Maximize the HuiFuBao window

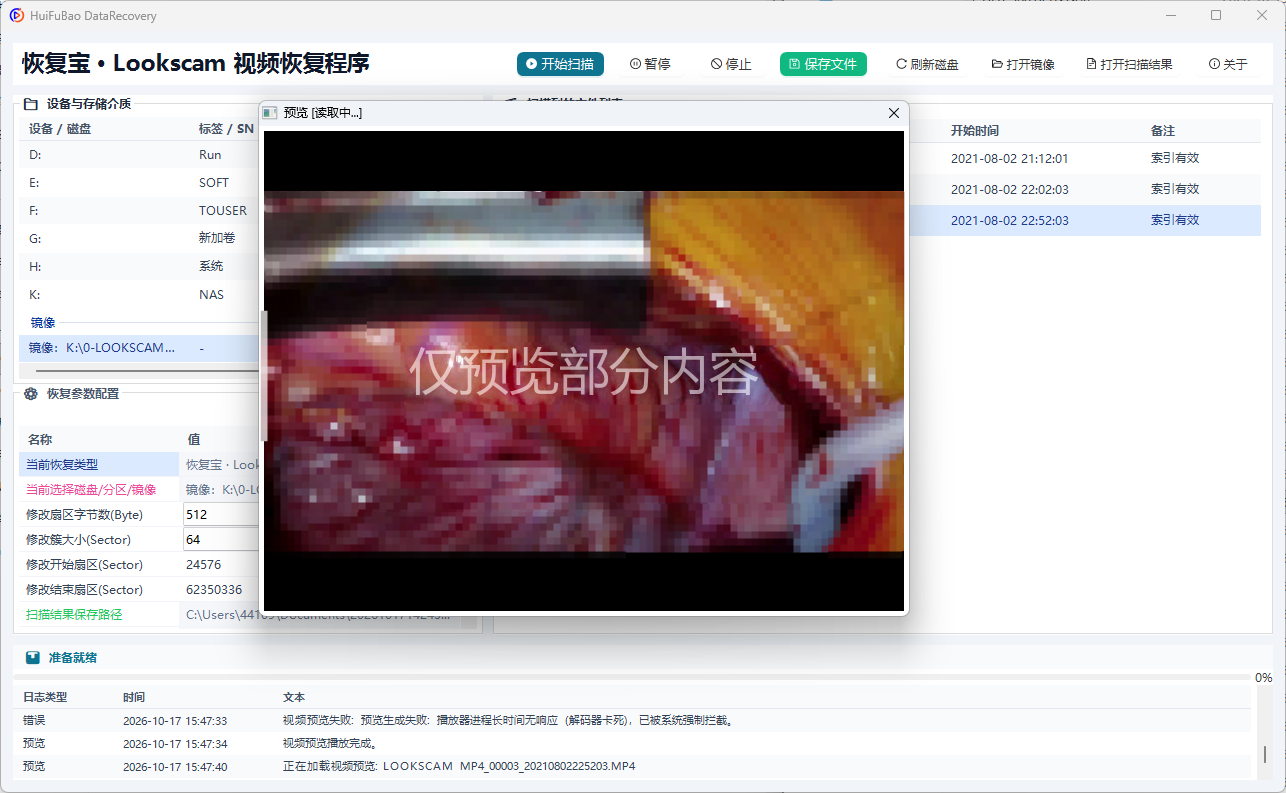point(1216,15)
